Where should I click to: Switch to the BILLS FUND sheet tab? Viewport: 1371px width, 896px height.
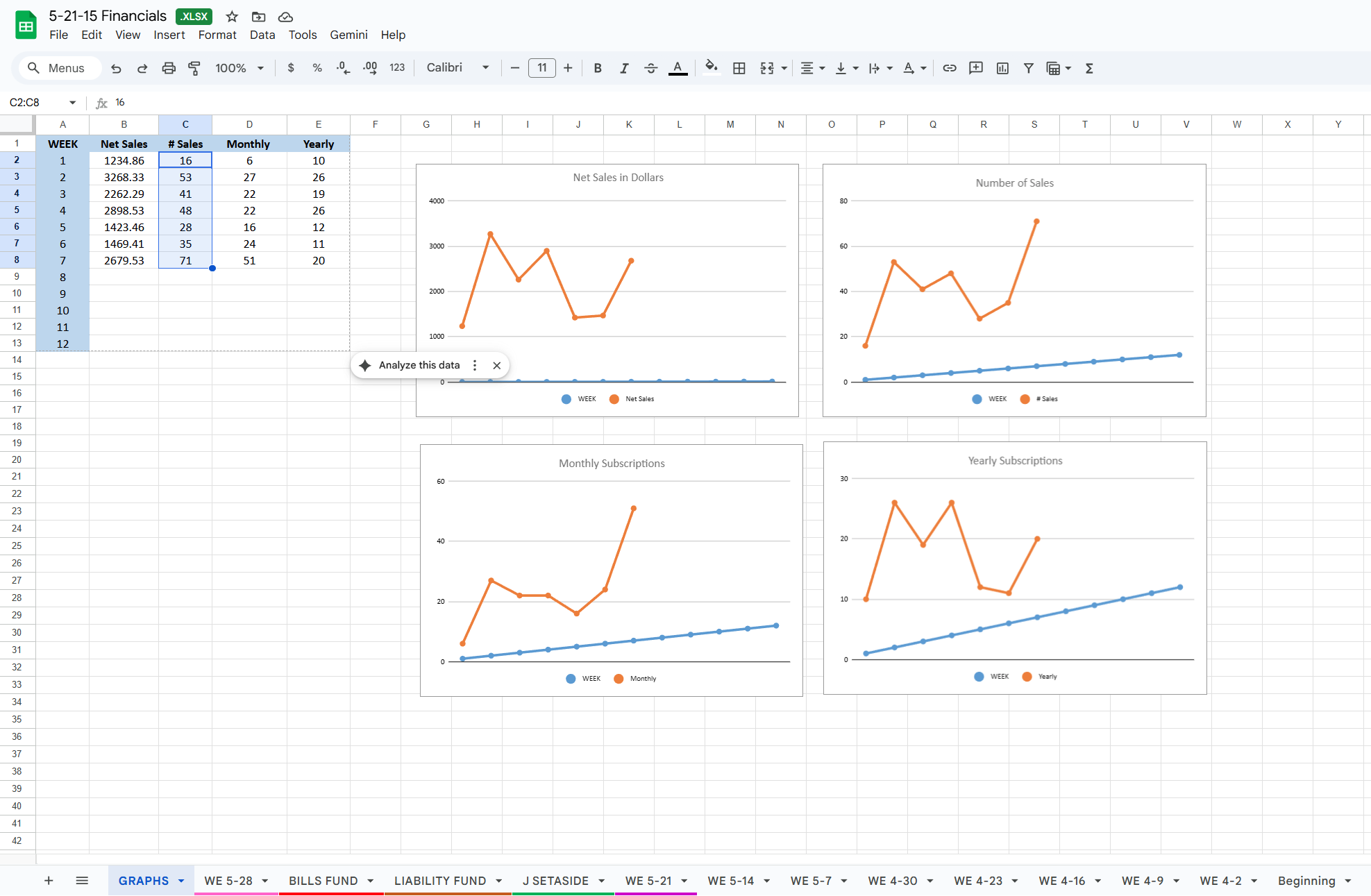[x=323, y=881]
